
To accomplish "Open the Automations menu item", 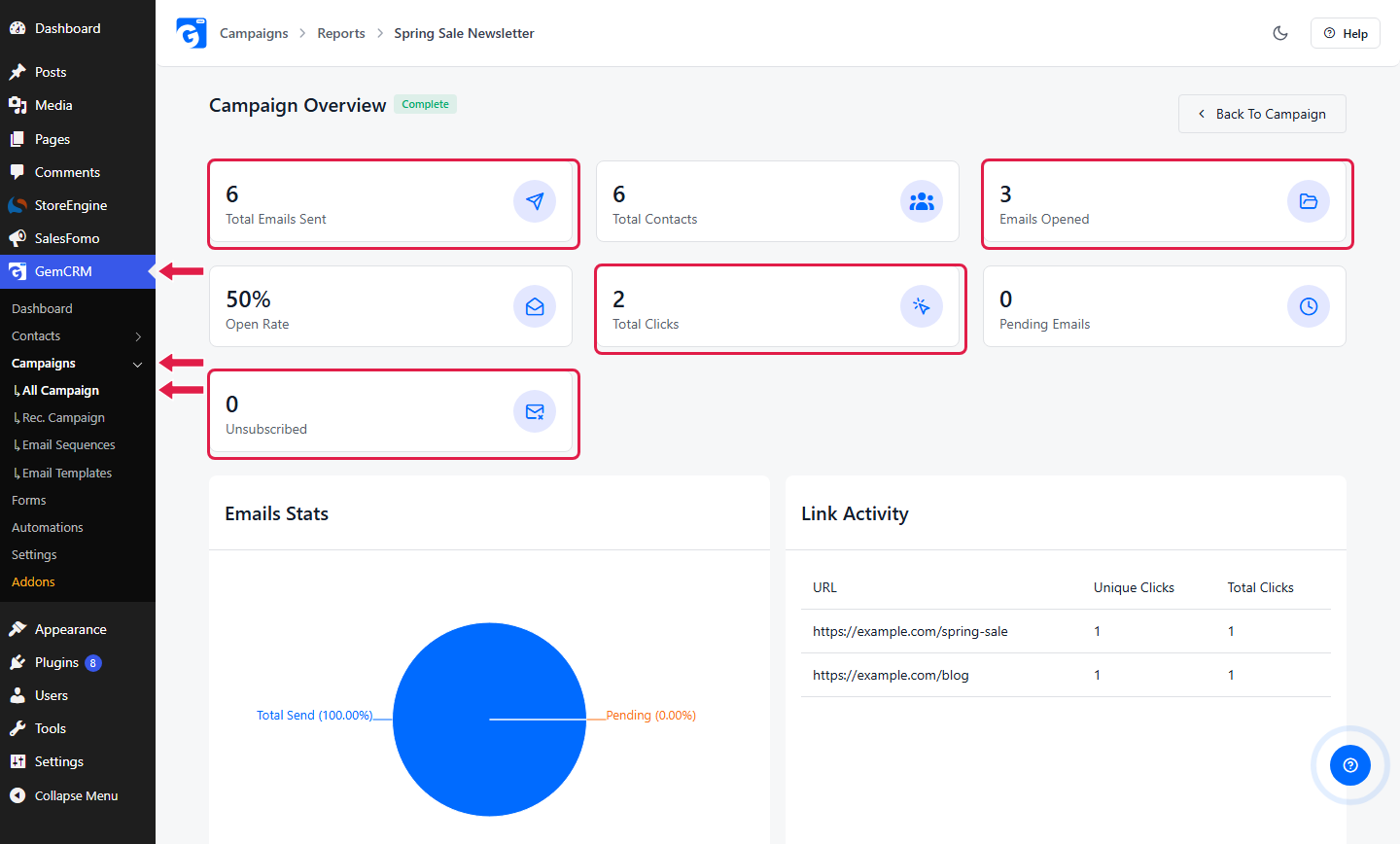I will (x=48, y=527).
